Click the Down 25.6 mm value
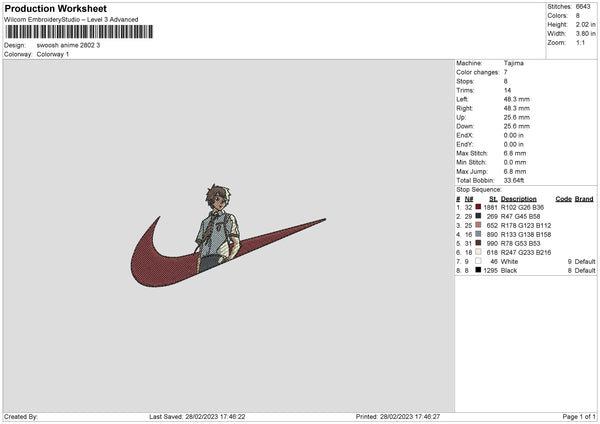The image size is (600, 424). pyautogui.click(x=517, y=126)
